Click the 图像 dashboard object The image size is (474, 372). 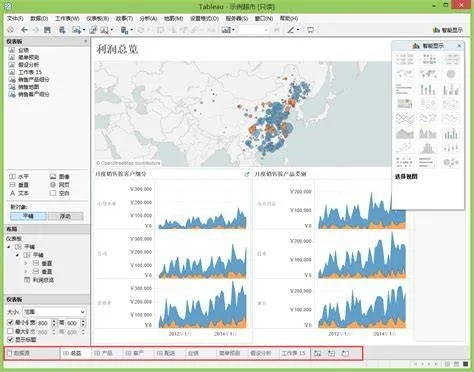coord(60,176)
